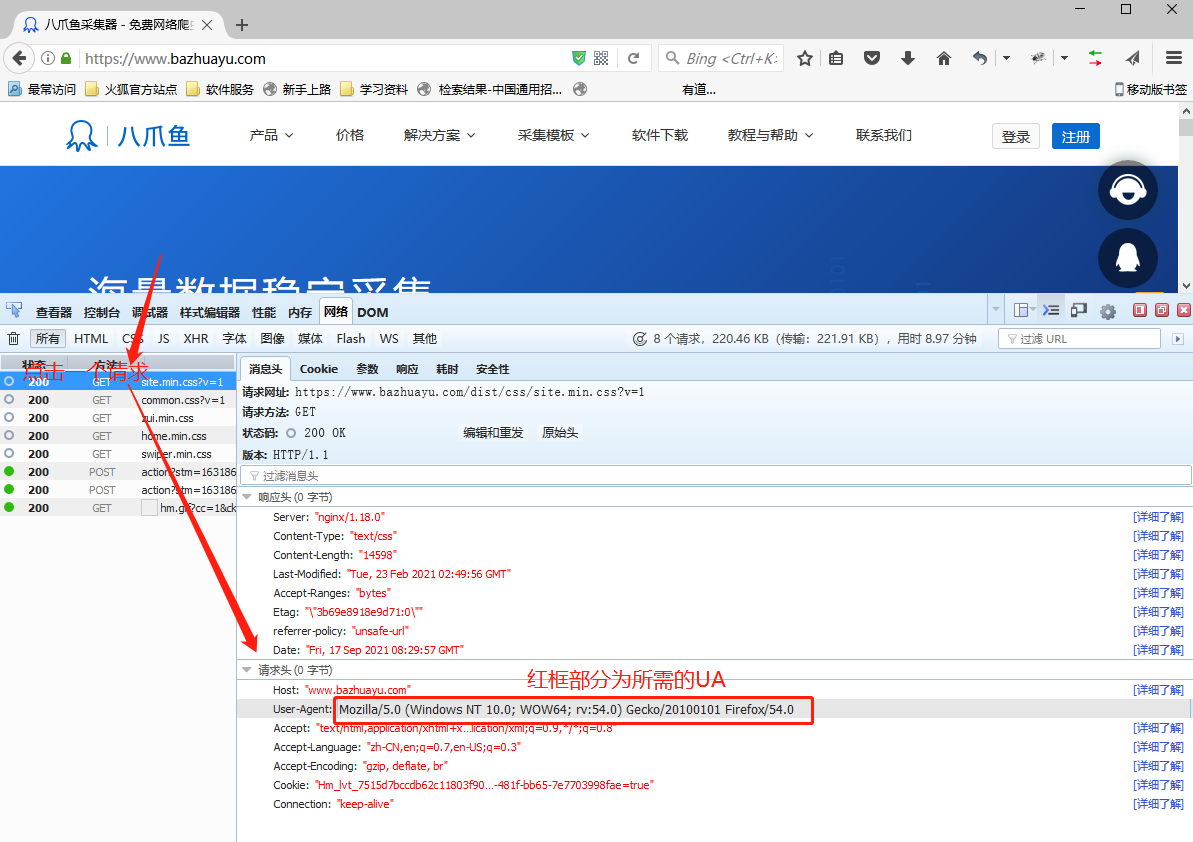Collapse the 请求头 request headers section
Screen dimensions: 1193x842
[247, 670]
